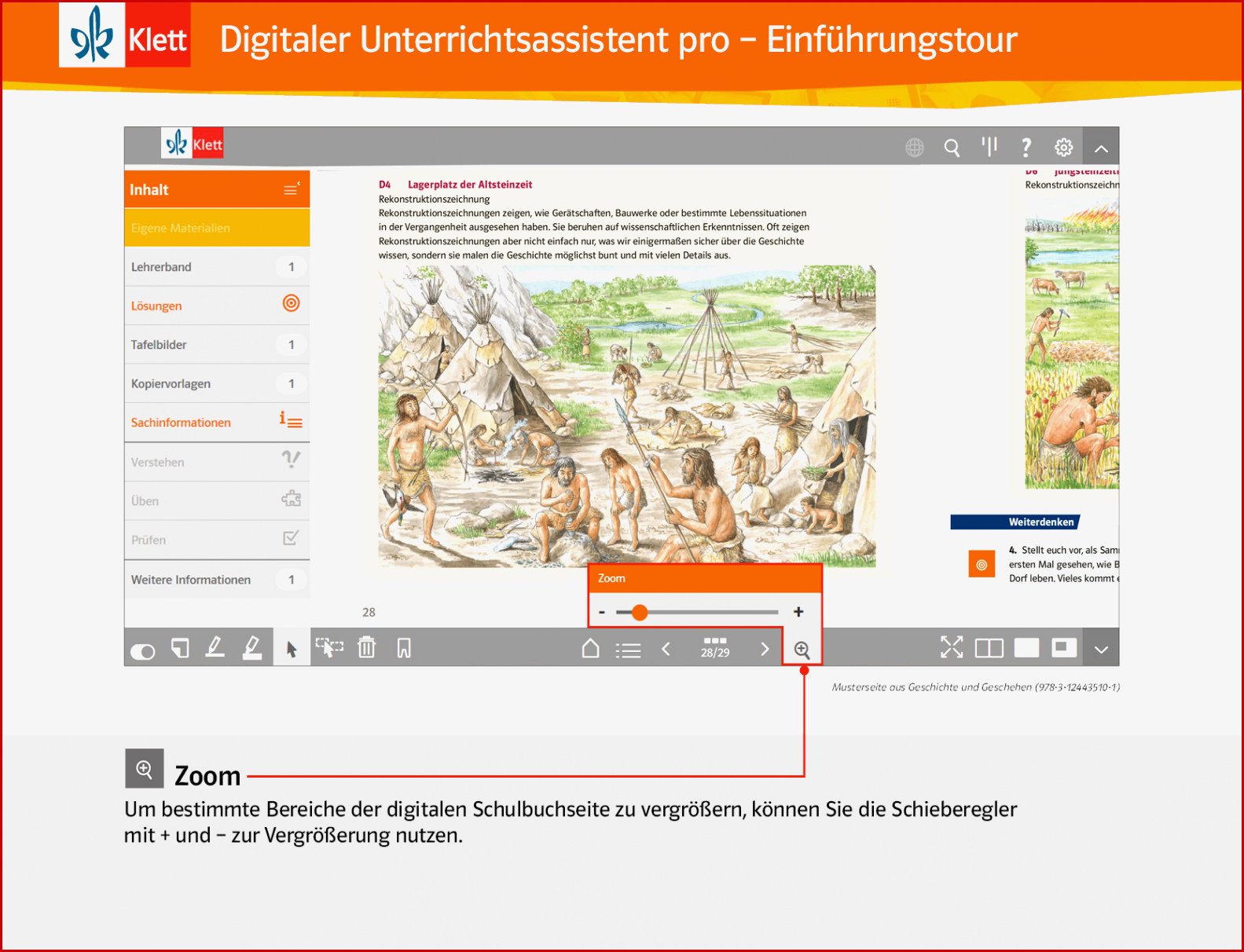Select the arrow pointer tool

[292, 648]
